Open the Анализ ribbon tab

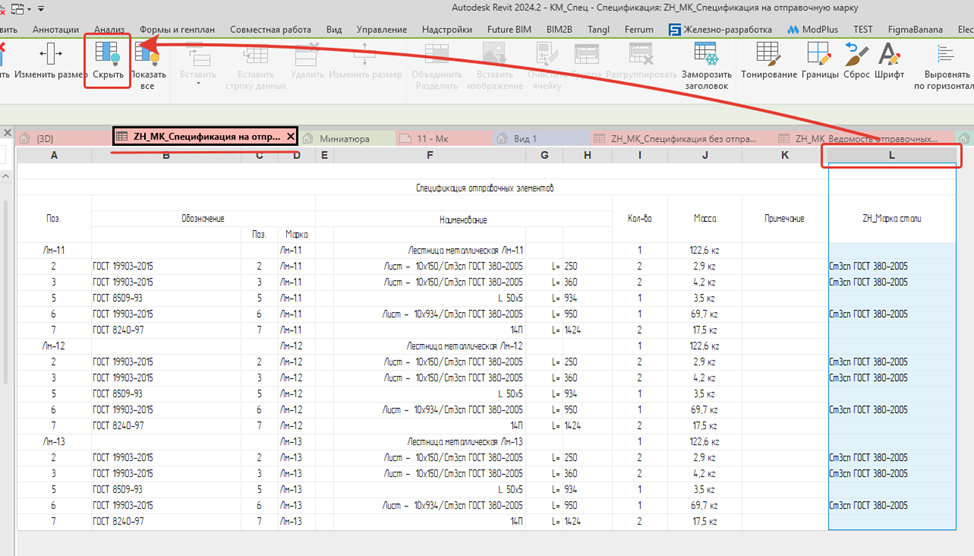(x=109, y=29)
